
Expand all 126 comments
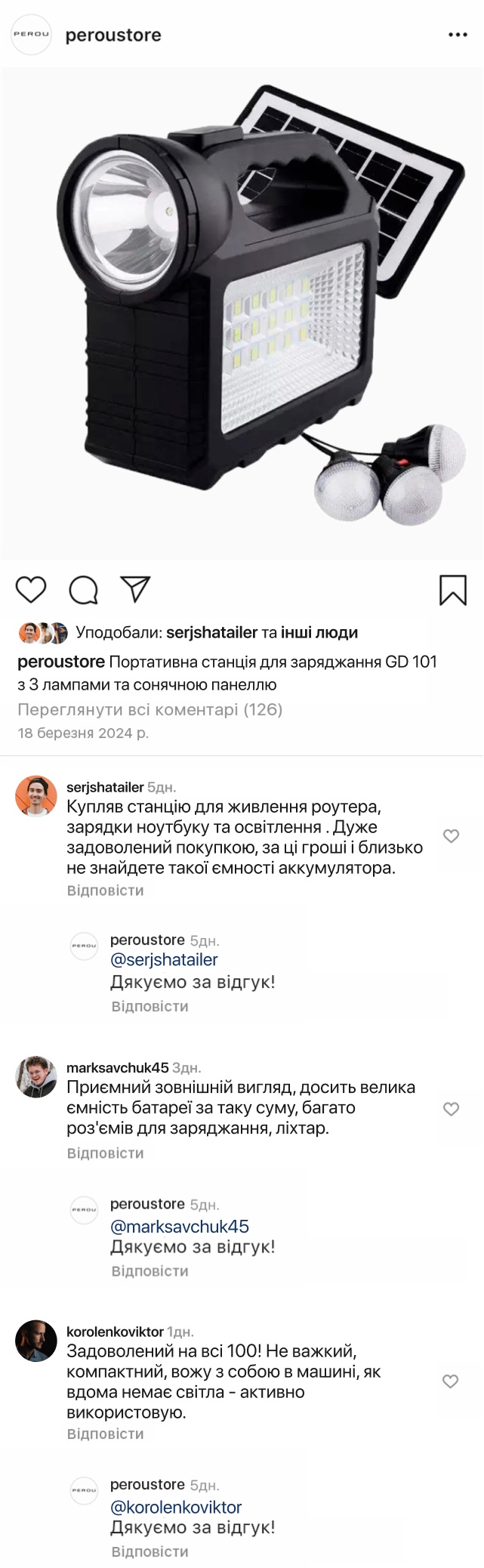tap(150, 709)
